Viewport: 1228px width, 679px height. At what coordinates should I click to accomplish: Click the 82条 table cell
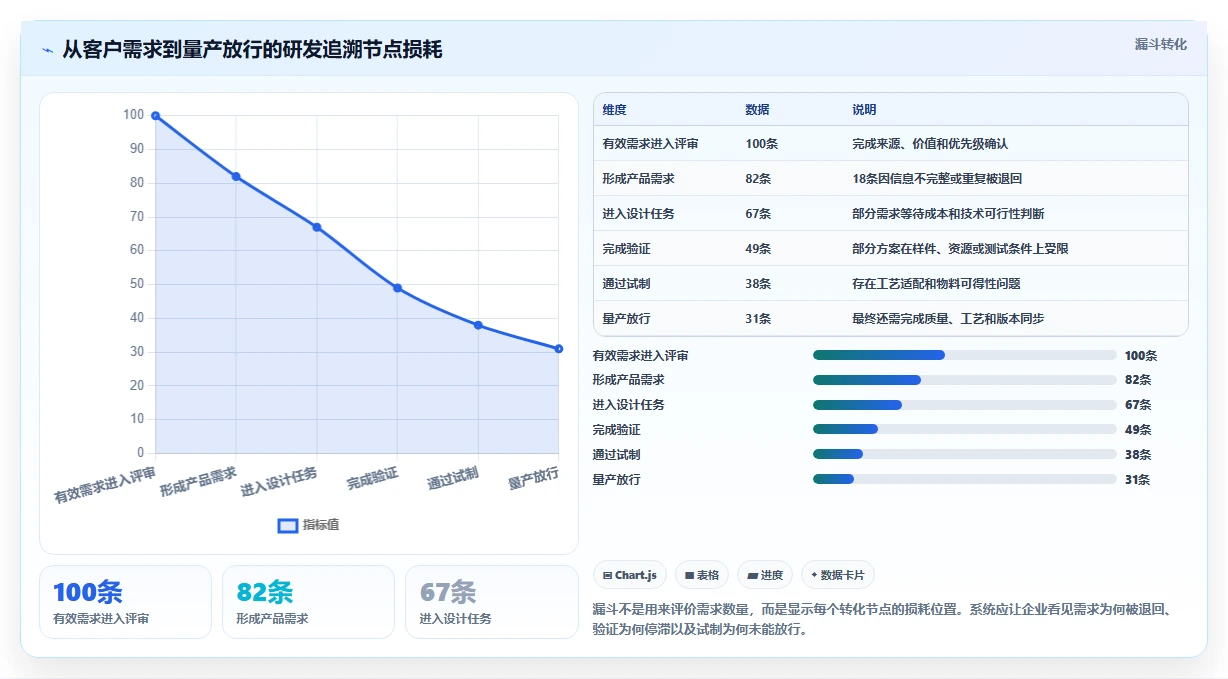[758, 179]
